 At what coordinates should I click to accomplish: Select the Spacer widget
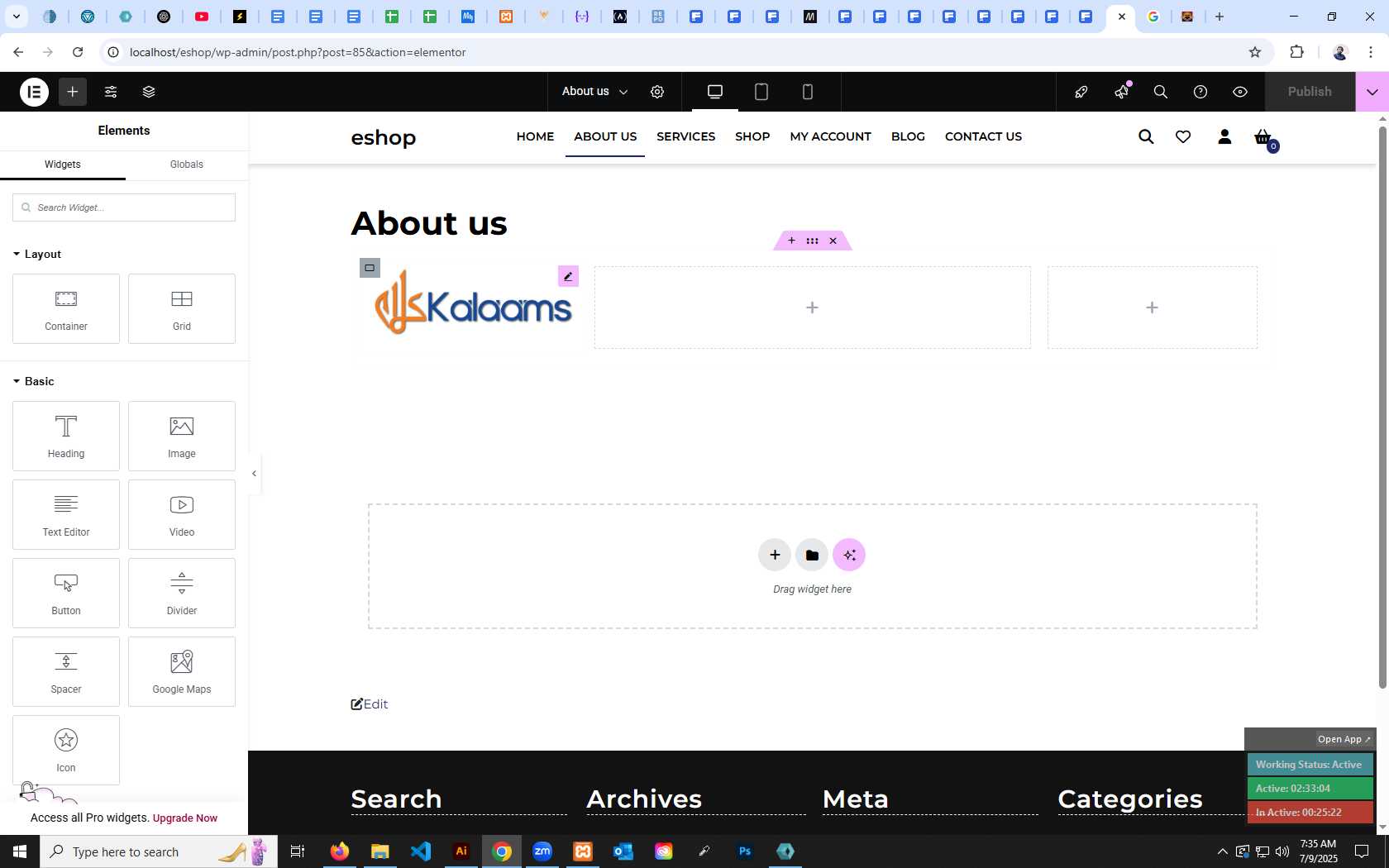click(66, 672)
